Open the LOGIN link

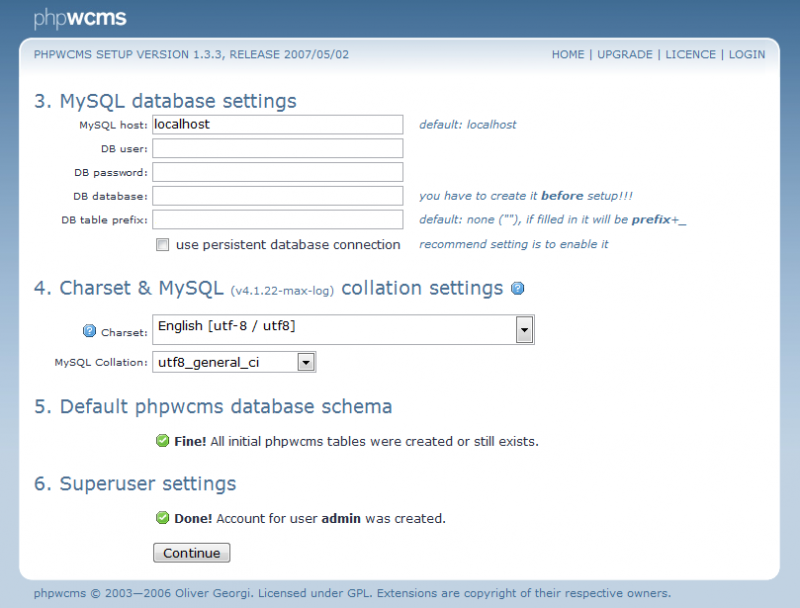[x=747, y=55]
